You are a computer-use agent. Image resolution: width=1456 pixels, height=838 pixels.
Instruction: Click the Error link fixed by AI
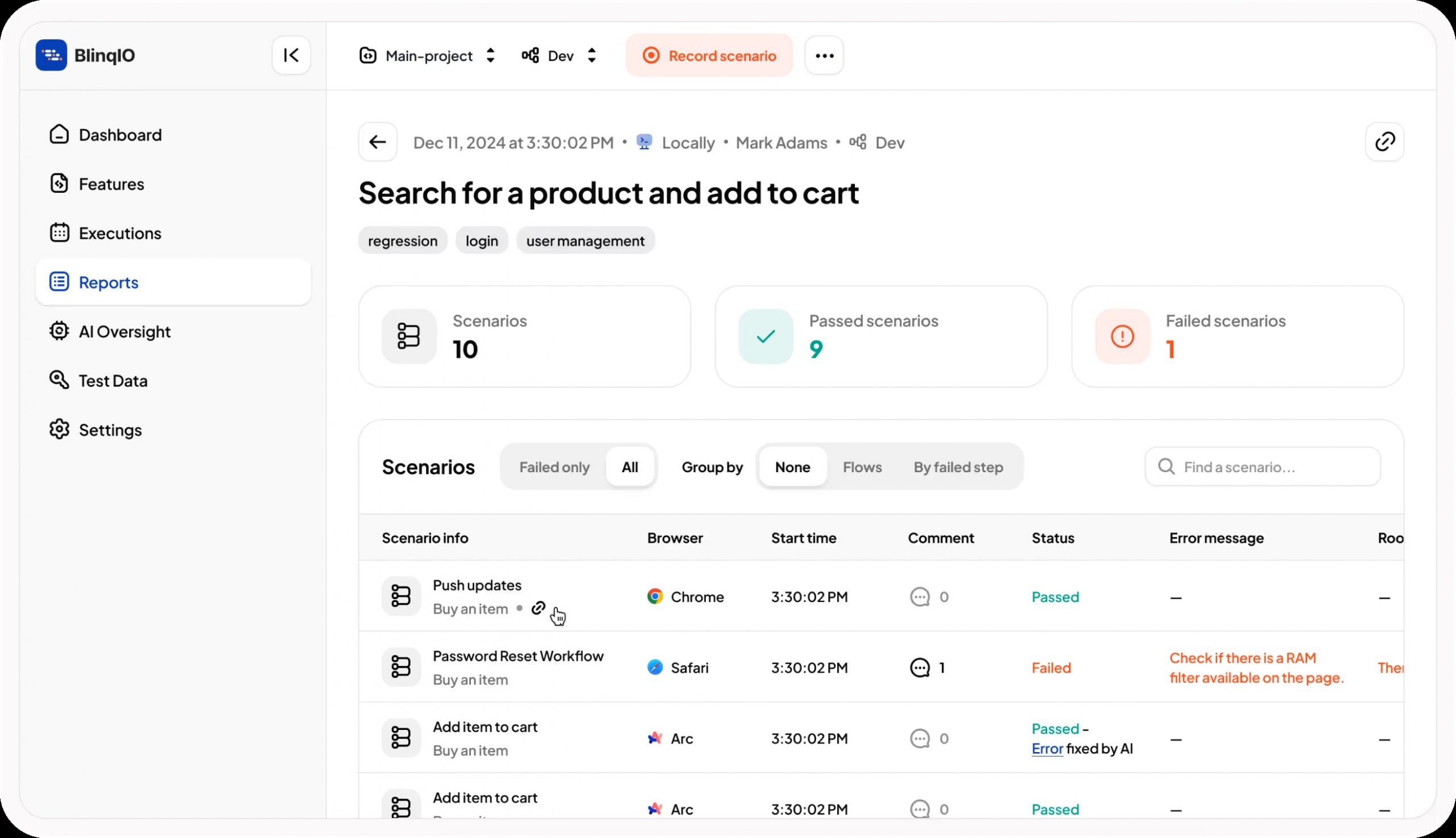pos(1047,749)
